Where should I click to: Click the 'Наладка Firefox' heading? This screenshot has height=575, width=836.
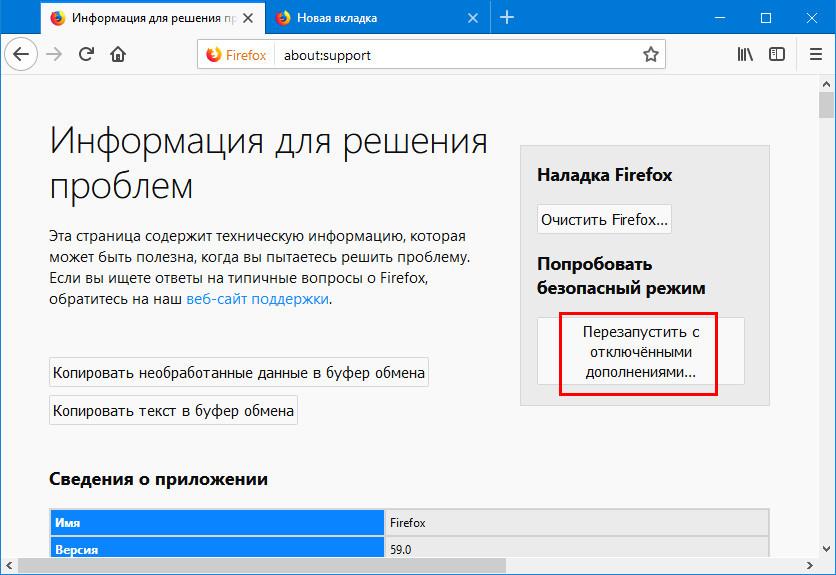(604, 174)
